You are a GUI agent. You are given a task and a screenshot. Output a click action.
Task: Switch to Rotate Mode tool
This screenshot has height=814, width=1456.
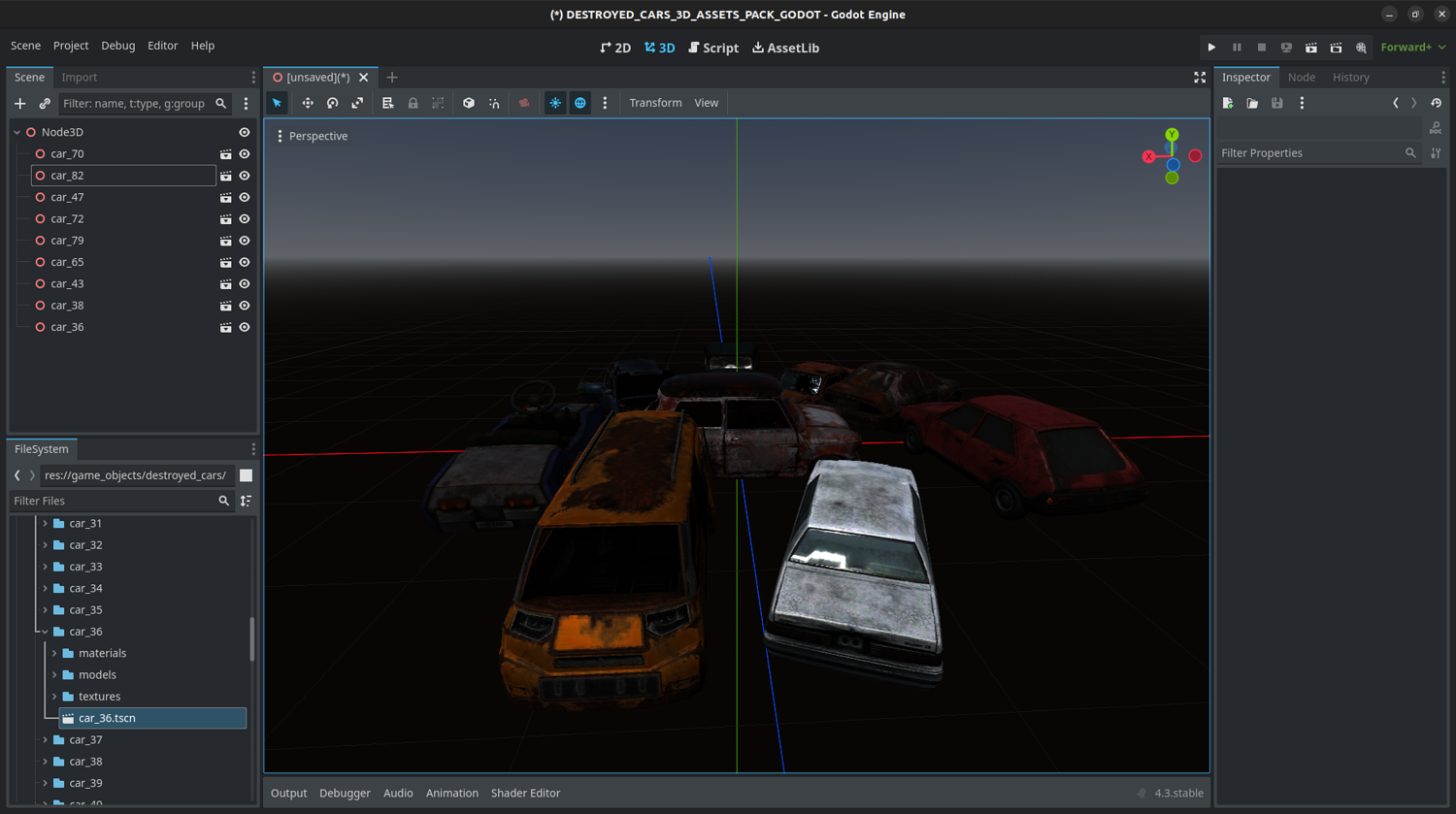(333, 103)
